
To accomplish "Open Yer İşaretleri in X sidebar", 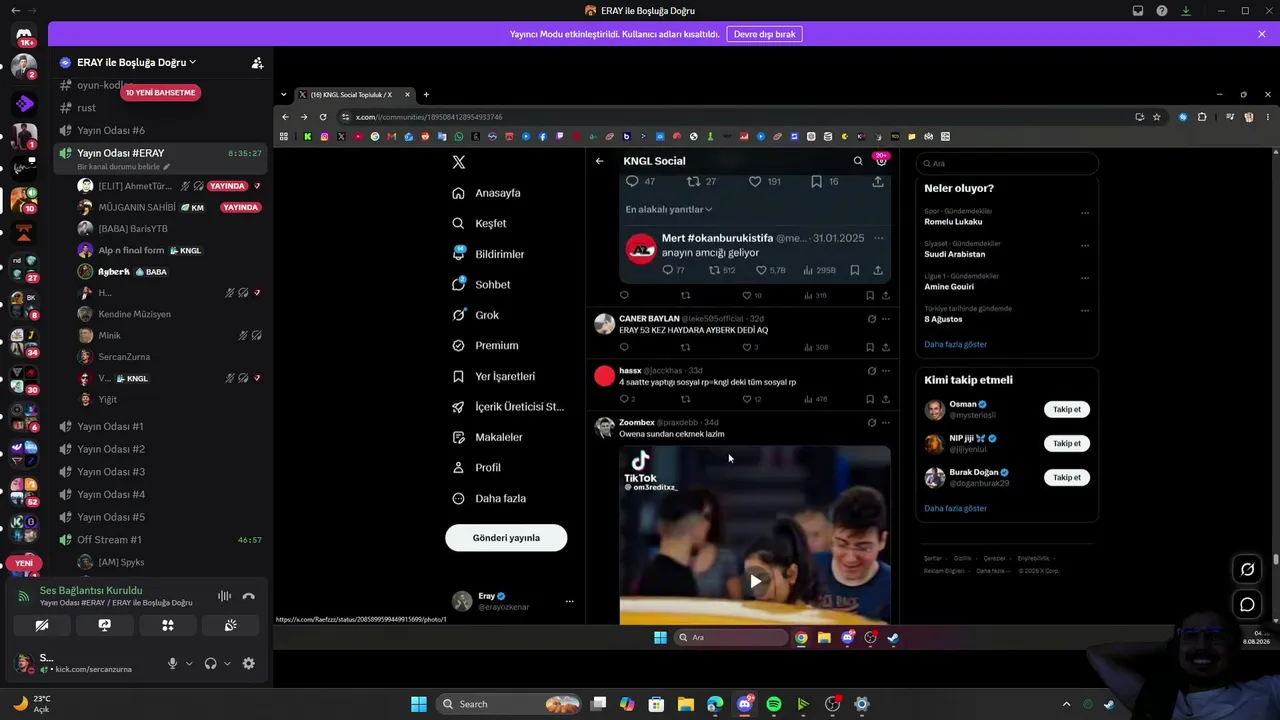I will (493, 376).
